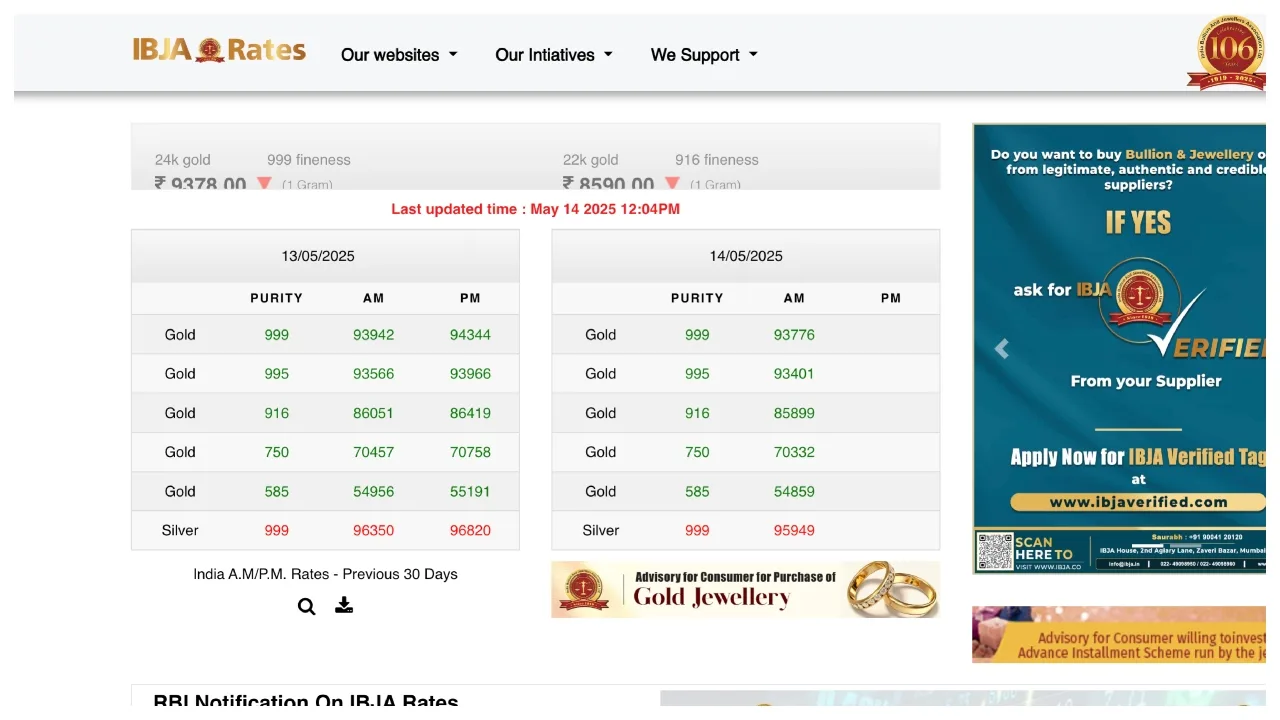Click the magnifying glass search icon

coord(306,606)
